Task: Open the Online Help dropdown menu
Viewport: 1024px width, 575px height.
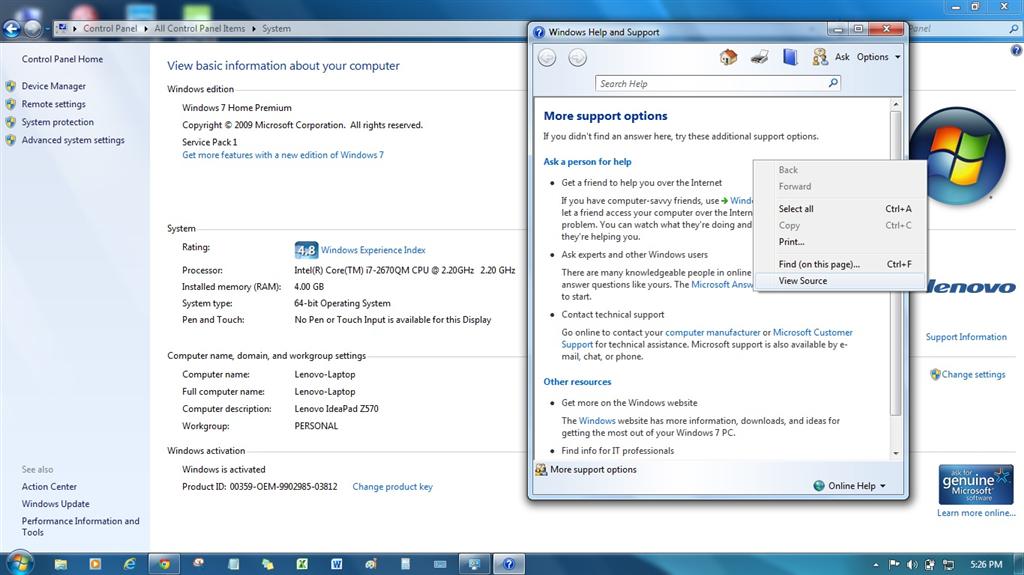Action: (850, 486)
